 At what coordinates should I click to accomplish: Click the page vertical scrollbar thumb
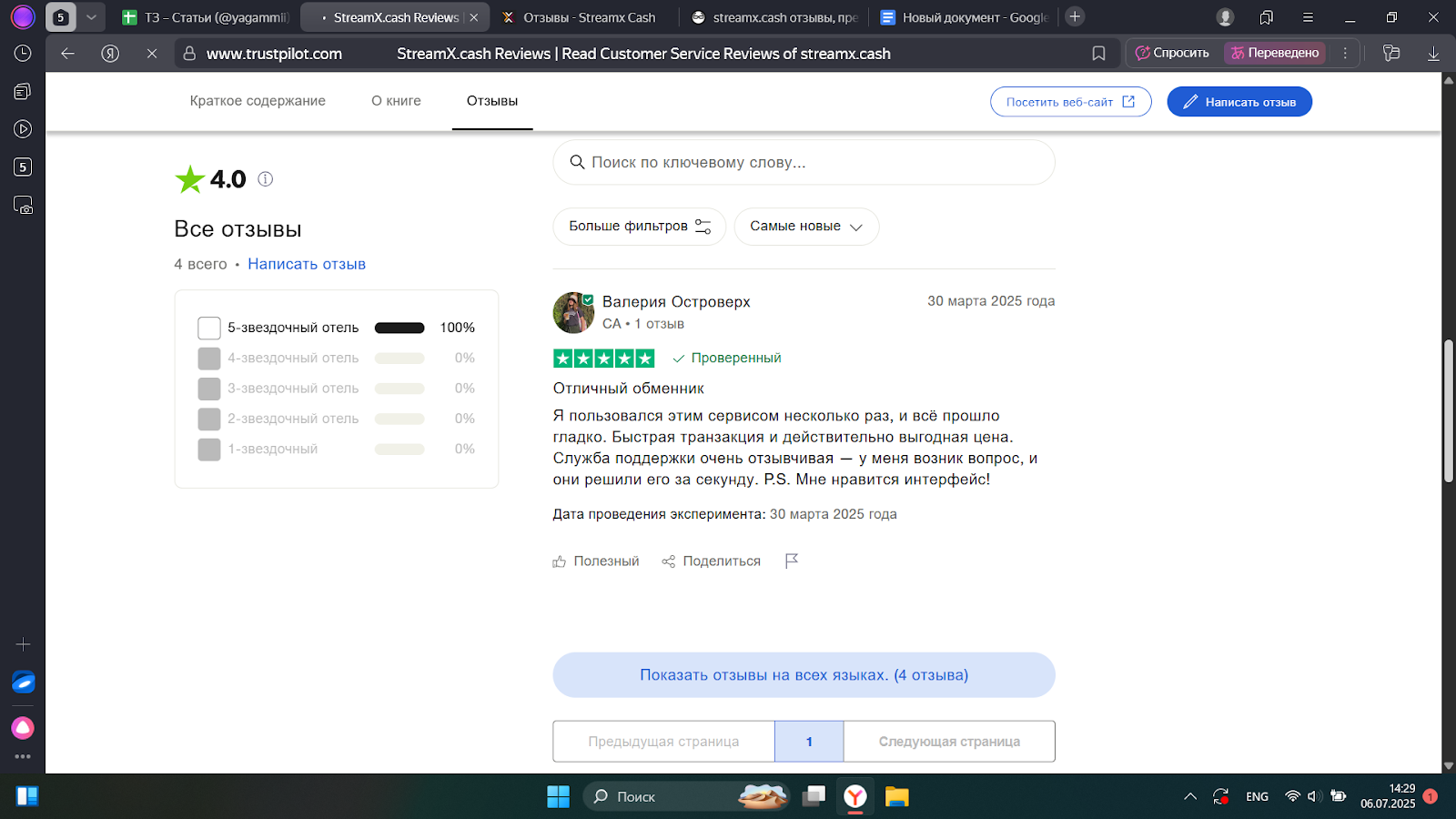1448,409
